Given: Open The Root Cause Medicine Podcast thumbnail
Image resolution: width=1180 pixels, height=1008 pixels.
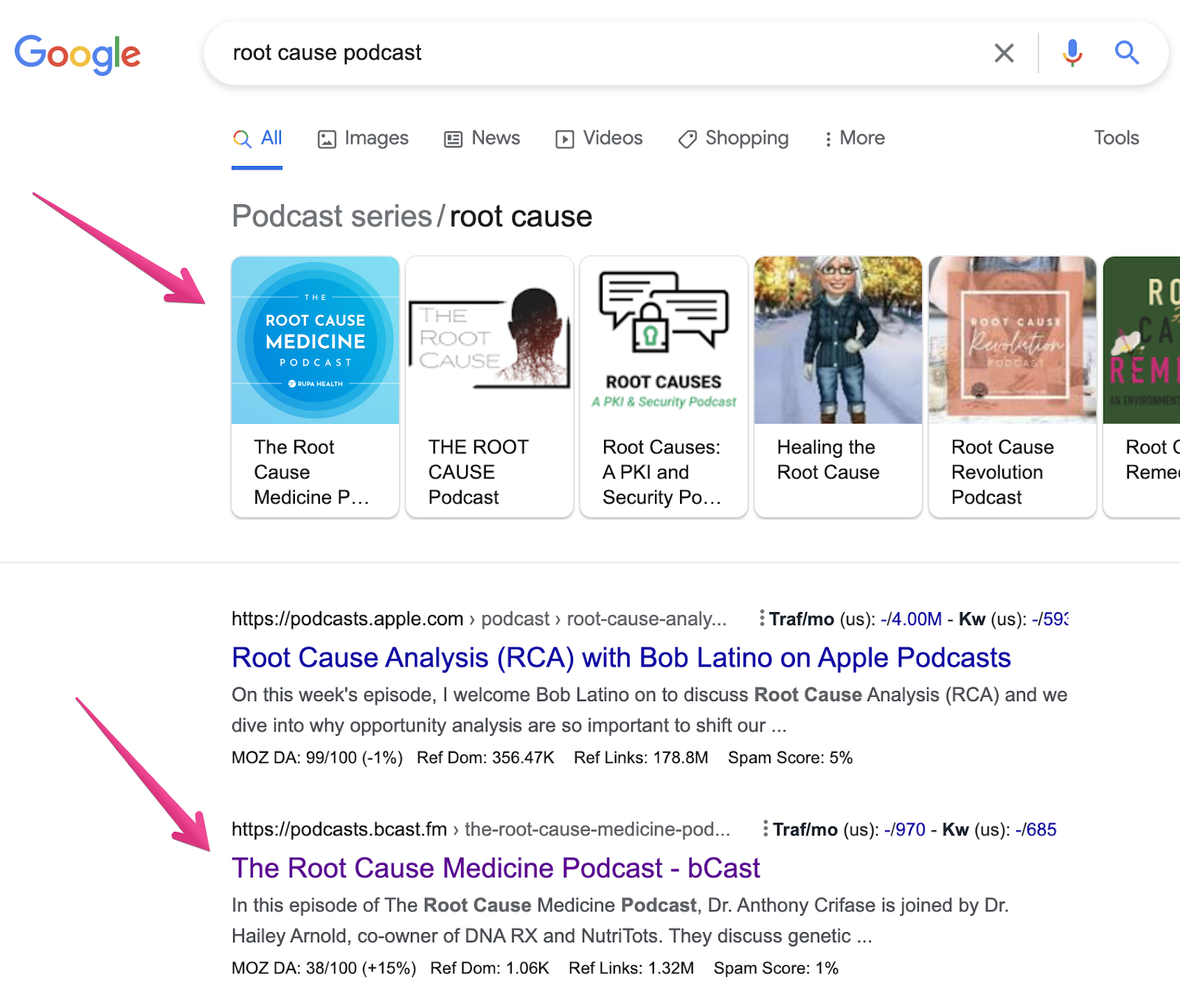Looking at the screenshot, I should pos(316,340).
